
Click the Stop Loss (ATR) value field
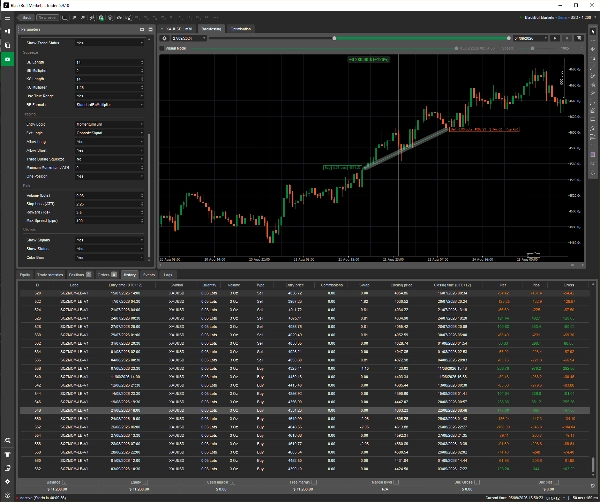[x=108, y=204]
